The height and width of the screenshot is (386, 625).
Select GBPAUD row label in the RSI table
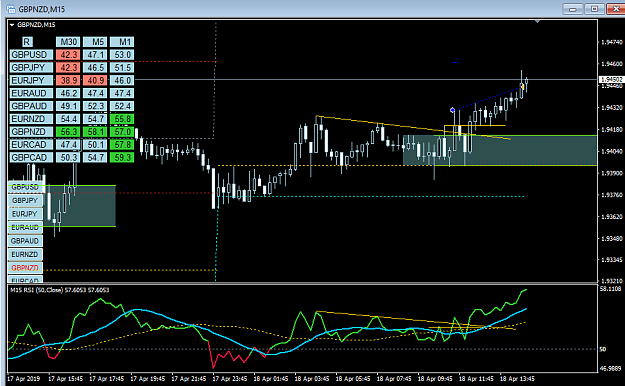pyautogui.click(x=31, y=106)
